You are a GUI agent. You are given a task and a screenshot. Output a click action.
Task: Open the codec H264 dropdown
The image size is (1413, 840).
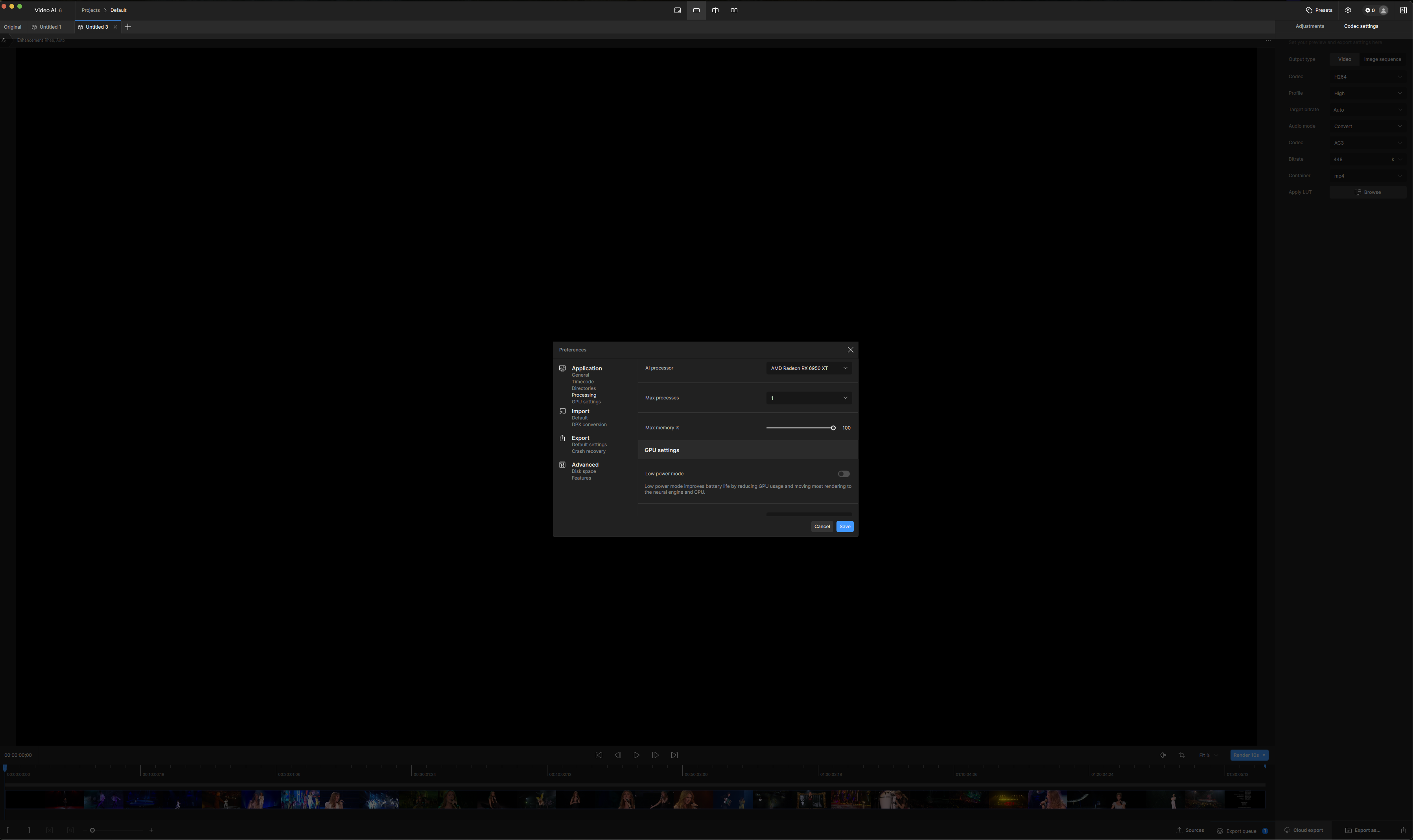tap(1367, 77)
